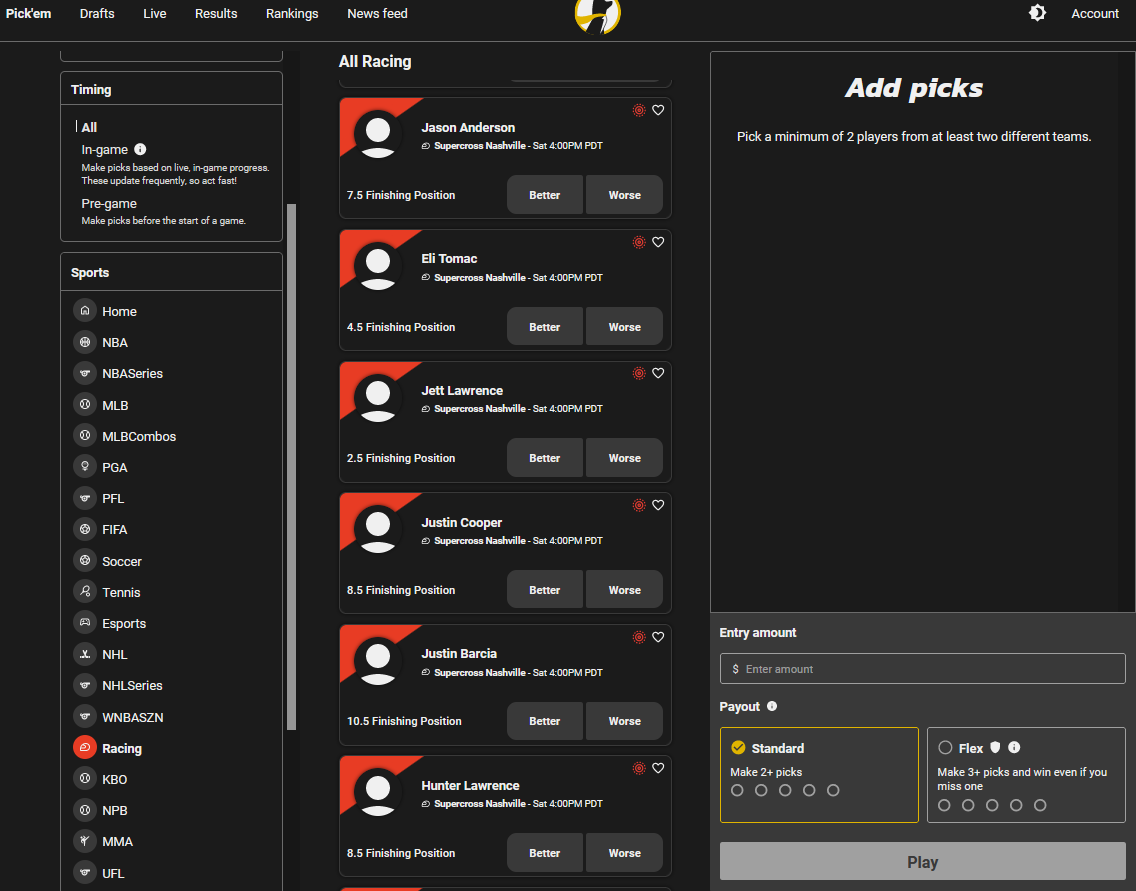1136x891 pixels.
Task: Click the site logo in header
Action: [x=598, y=15]
